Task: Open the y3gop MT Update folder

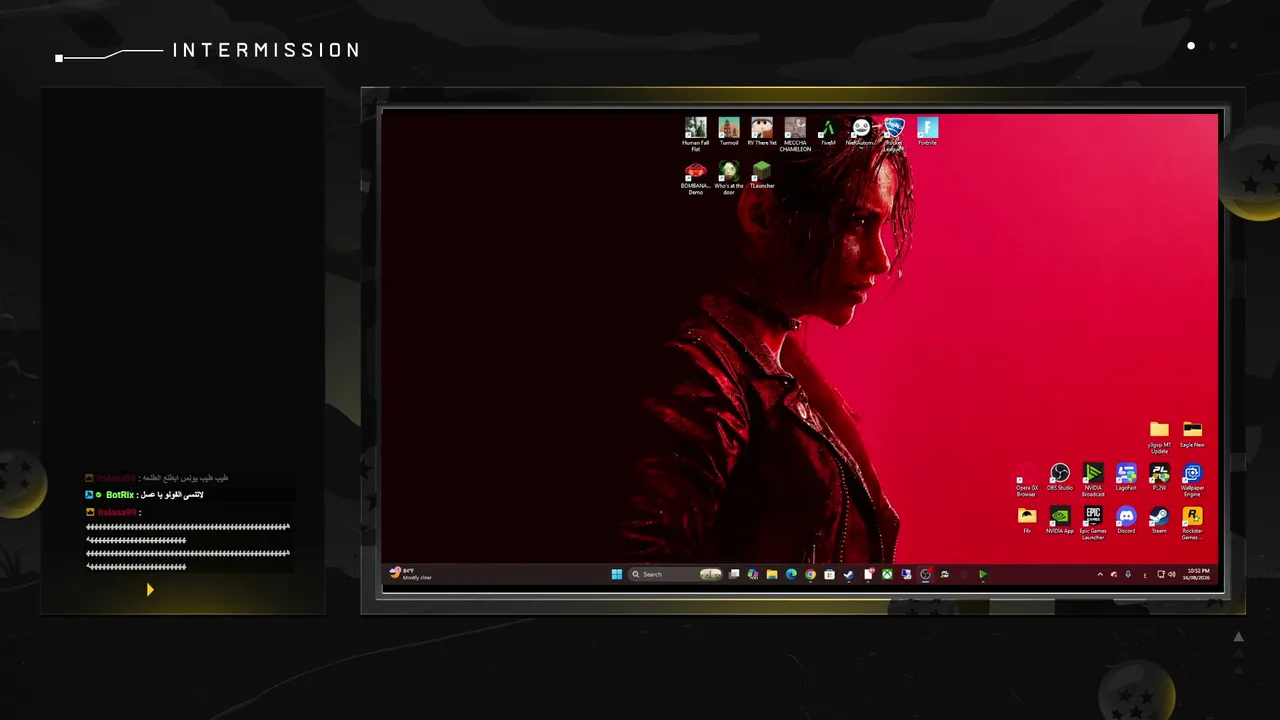Action: [x=1159, y=437]
